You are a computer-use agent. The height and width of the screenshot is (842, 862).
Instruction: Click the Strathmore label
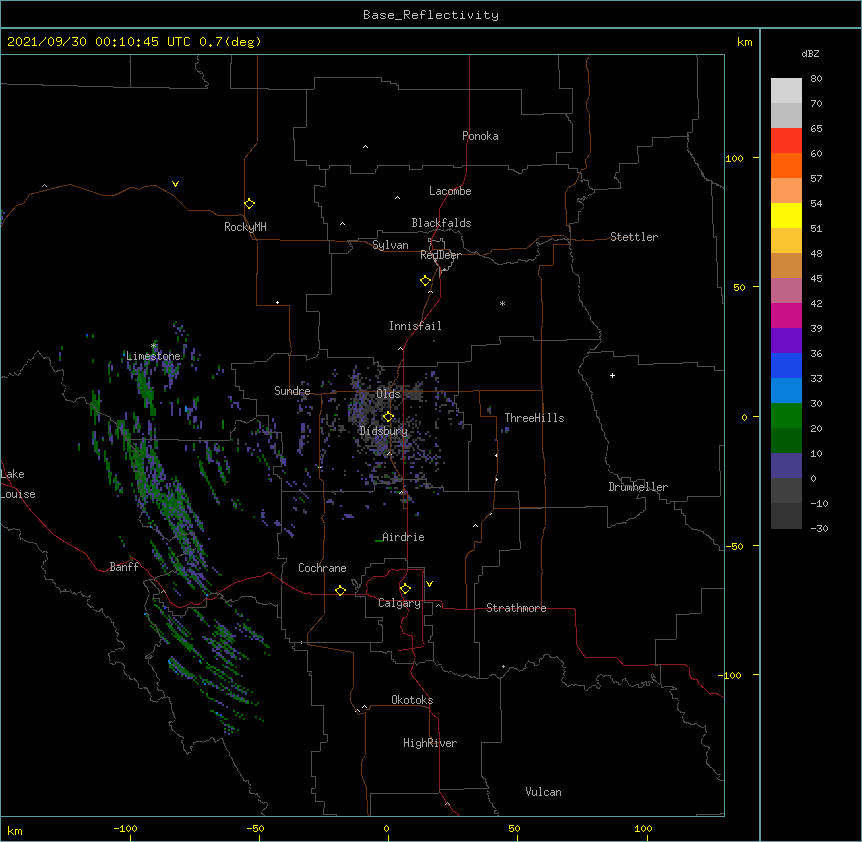click(x=516, y=608)
